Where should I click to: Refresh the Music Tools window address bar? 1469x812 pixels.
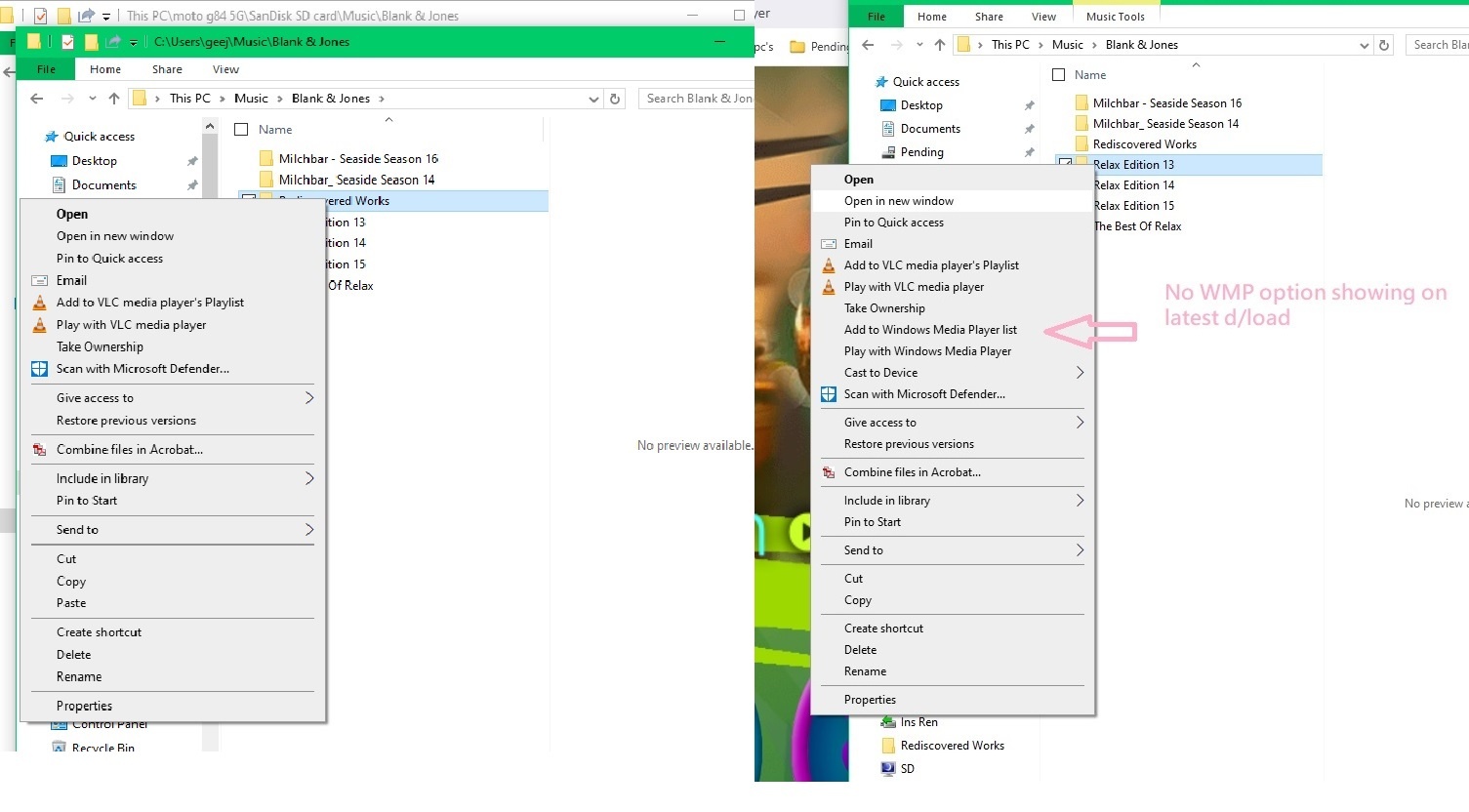point(1384,45)
